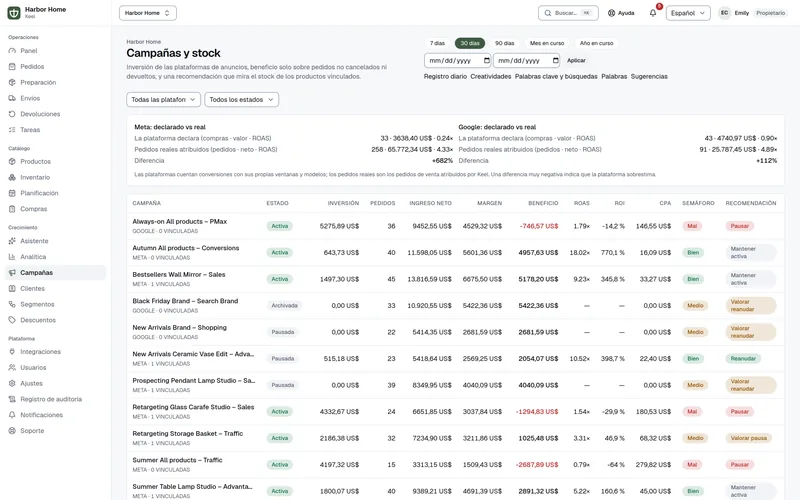The image size is (800, 500).
Task: Switch to Registro diario tab
Action: coord(445,77)
